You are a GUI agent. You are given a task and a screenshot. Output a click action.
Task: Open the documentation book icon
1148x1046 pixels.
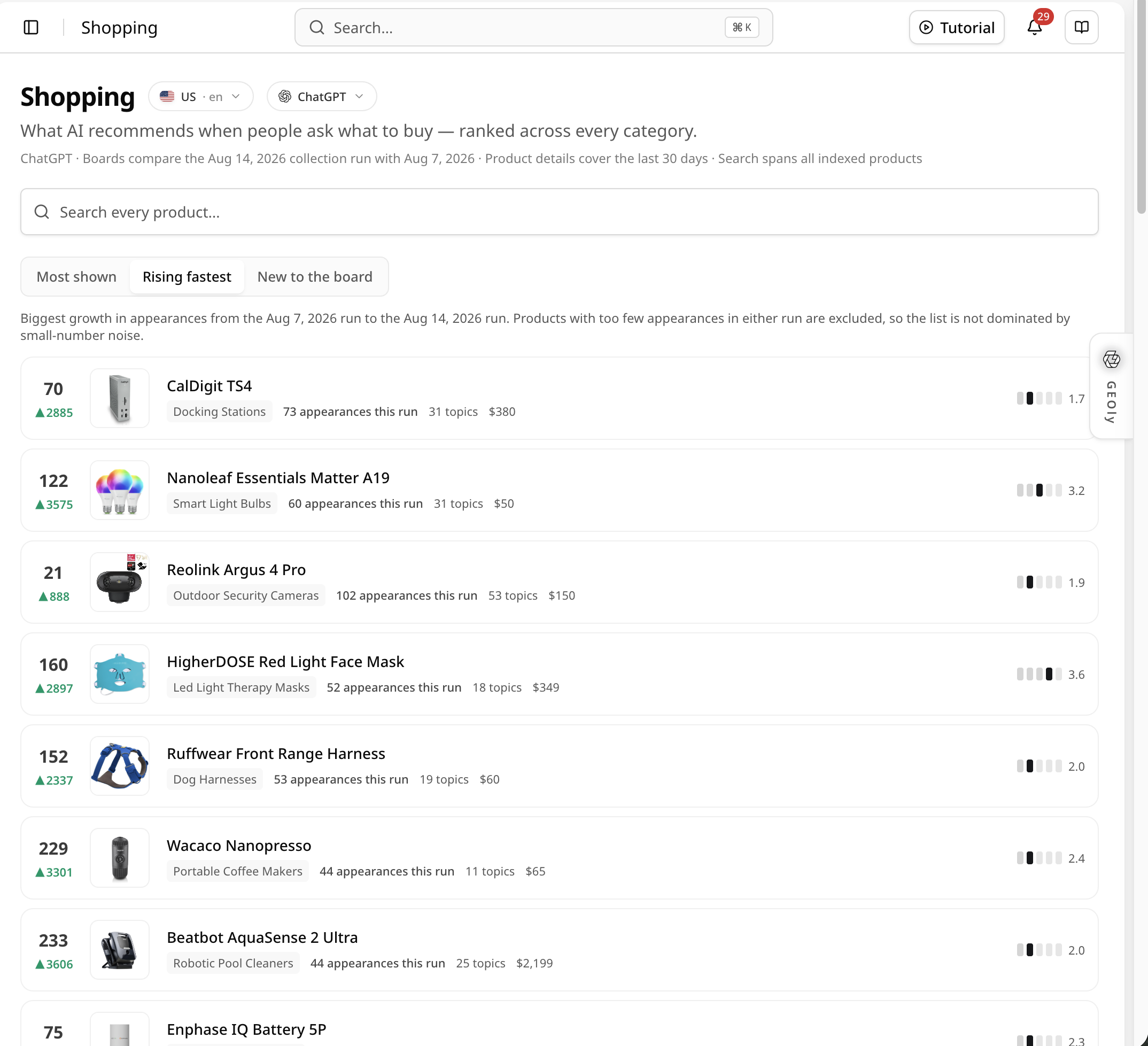1081,27
